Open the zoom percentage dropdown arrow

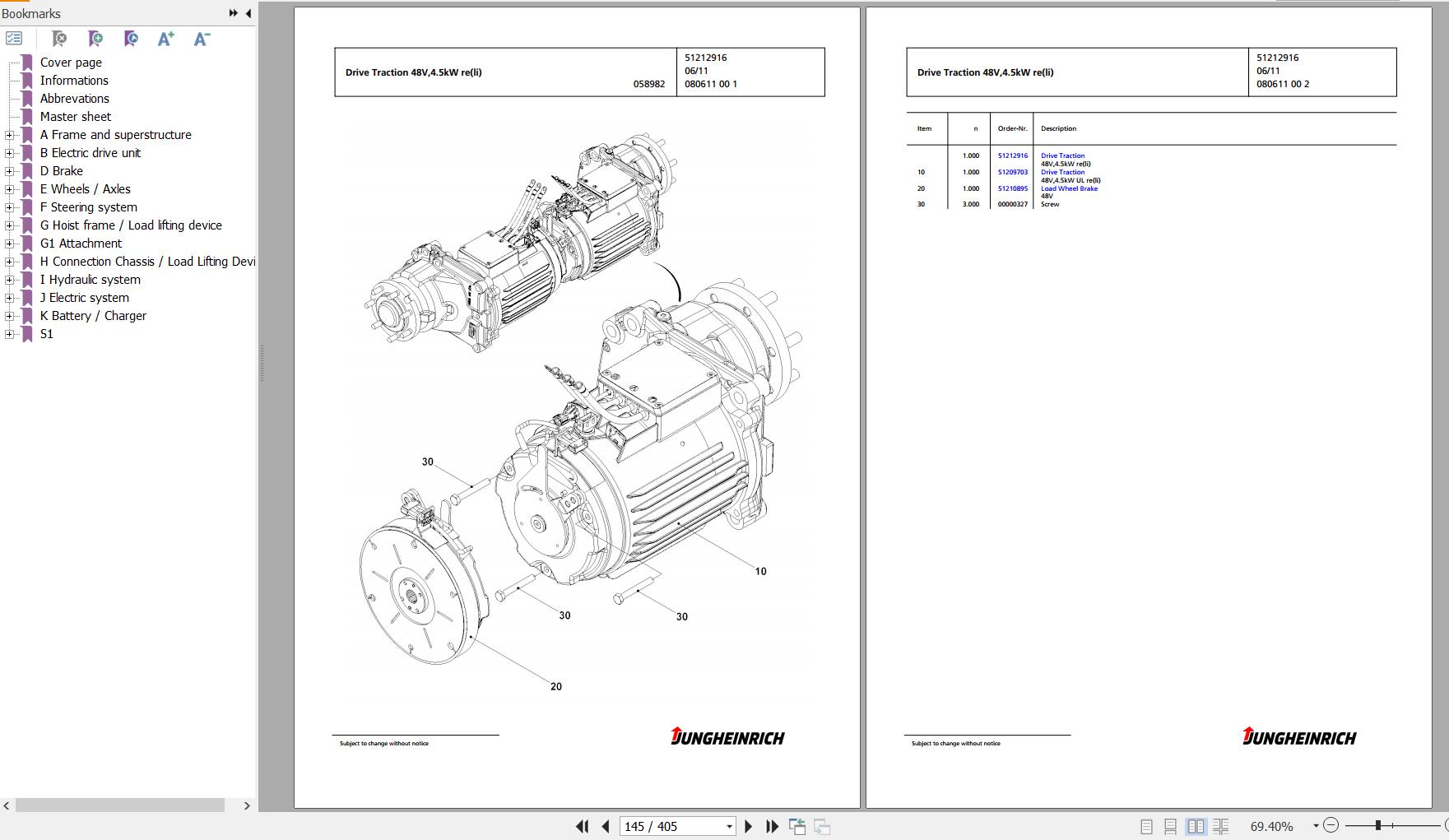click(x=1316, y=826)
